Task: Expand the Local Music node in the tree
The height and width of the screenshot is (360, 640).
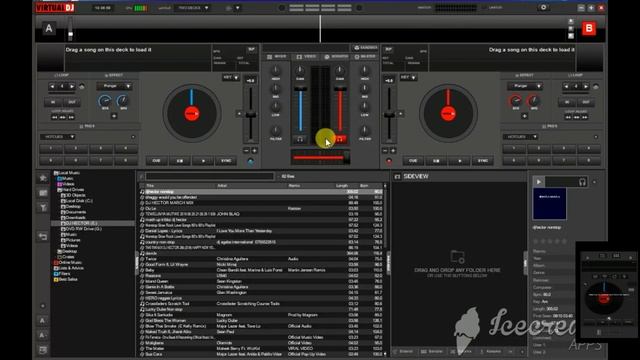Action: coord(67,173)
